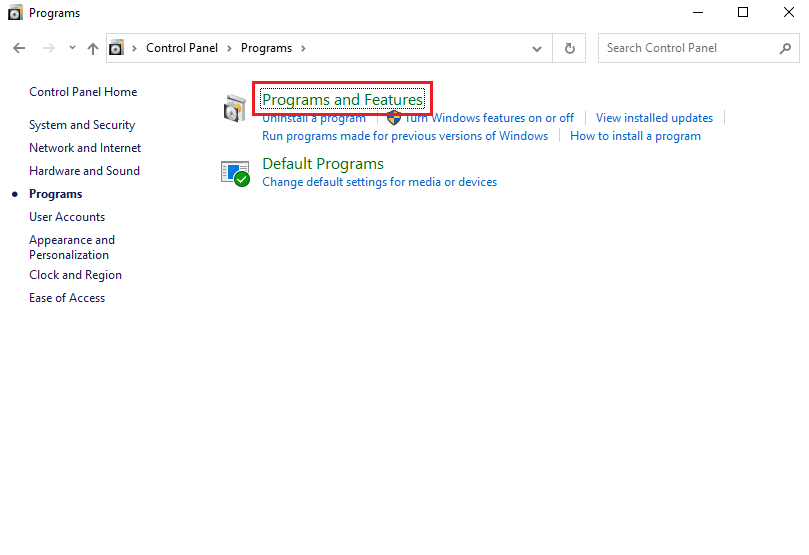Select Programs breadcrumb in address bar
This screenshot has width=809, height=555.
[x=266, y=48]
